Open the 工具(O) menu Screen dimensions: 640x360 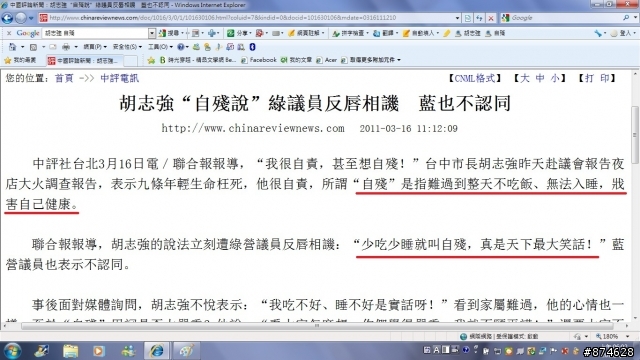(160, 47)
